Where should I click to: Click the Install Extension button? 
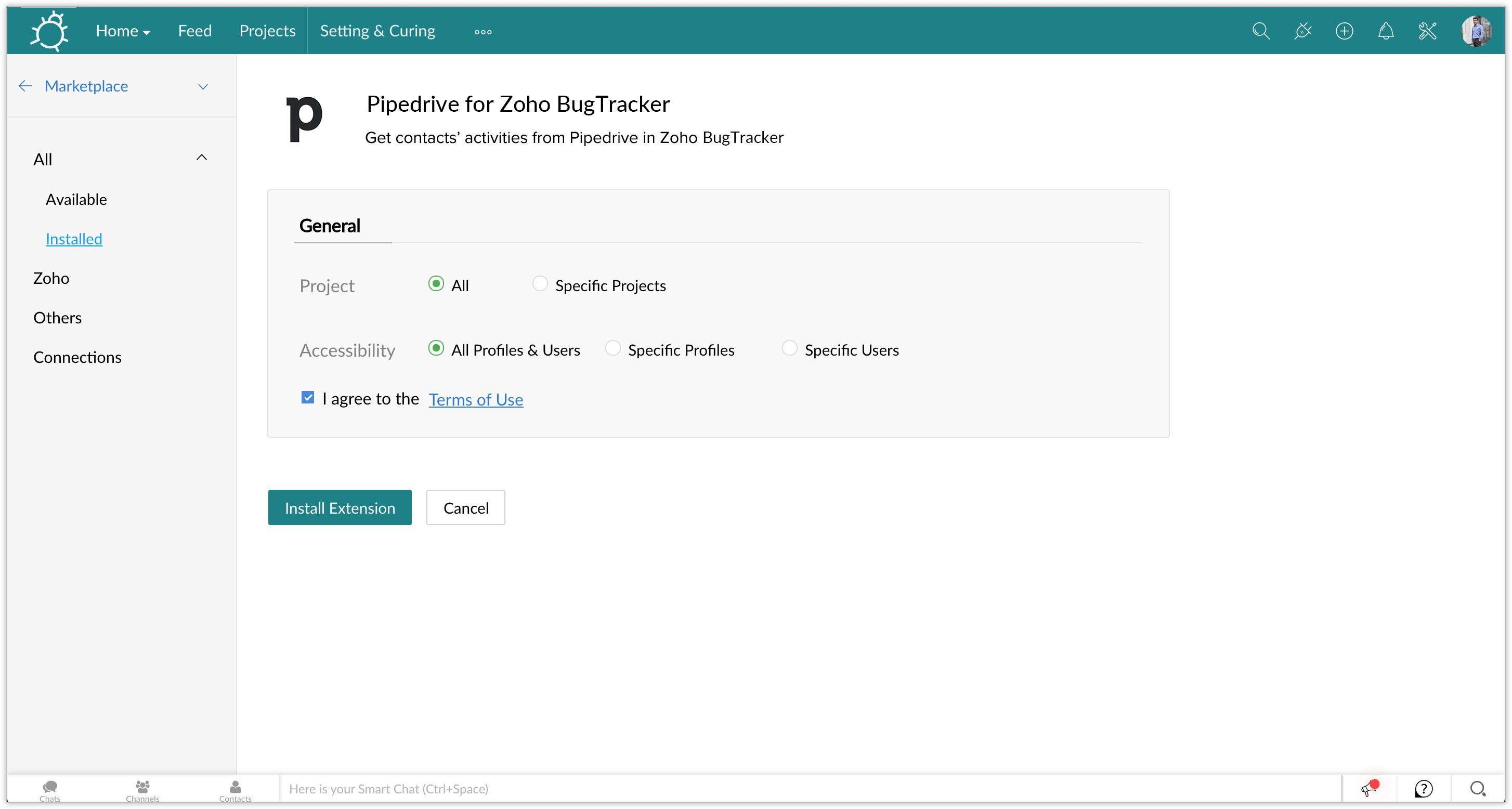click(340, 508)
